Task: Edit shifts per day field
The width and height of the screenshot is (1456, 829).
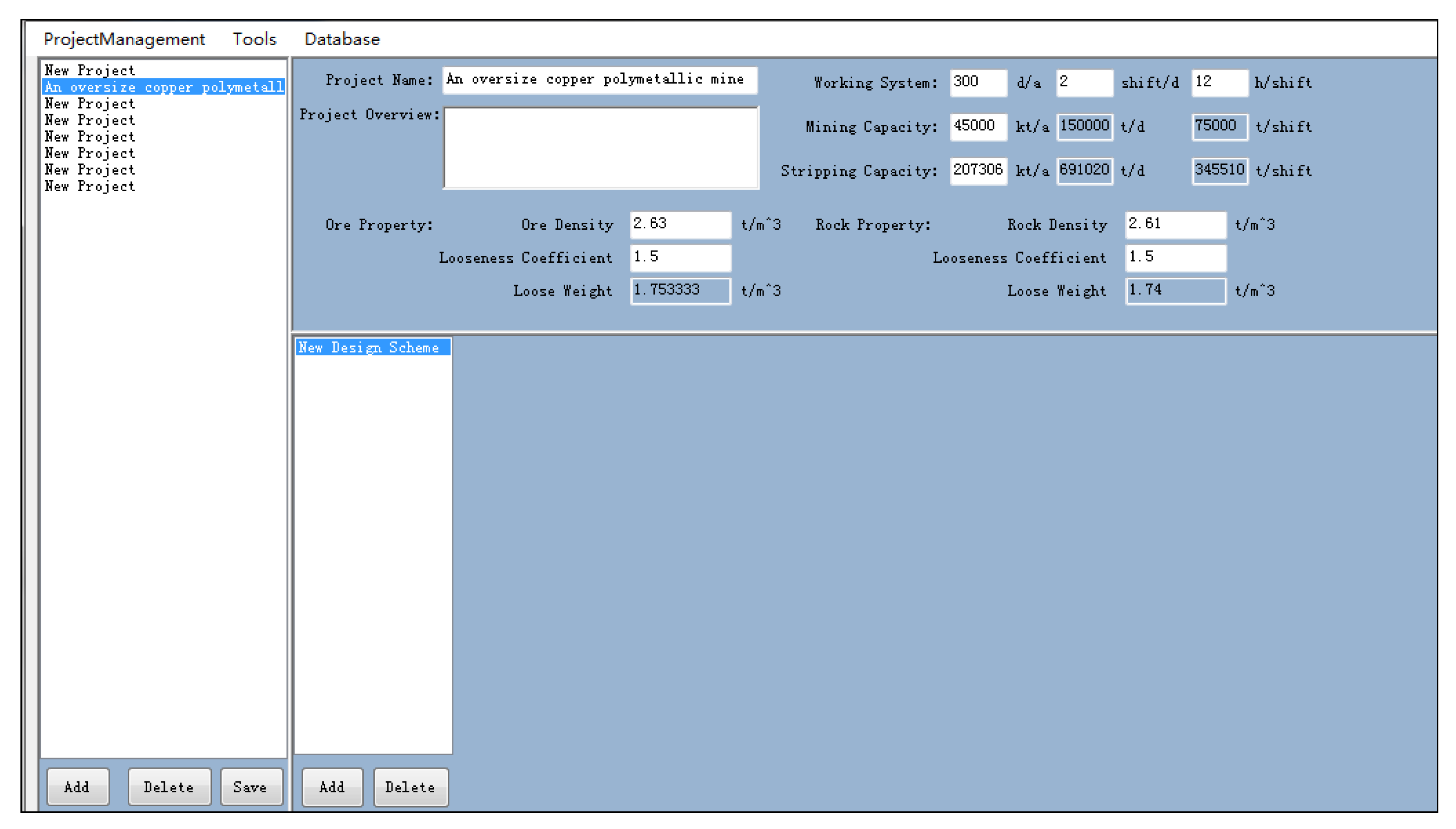Action: [x=1084, y=83]
